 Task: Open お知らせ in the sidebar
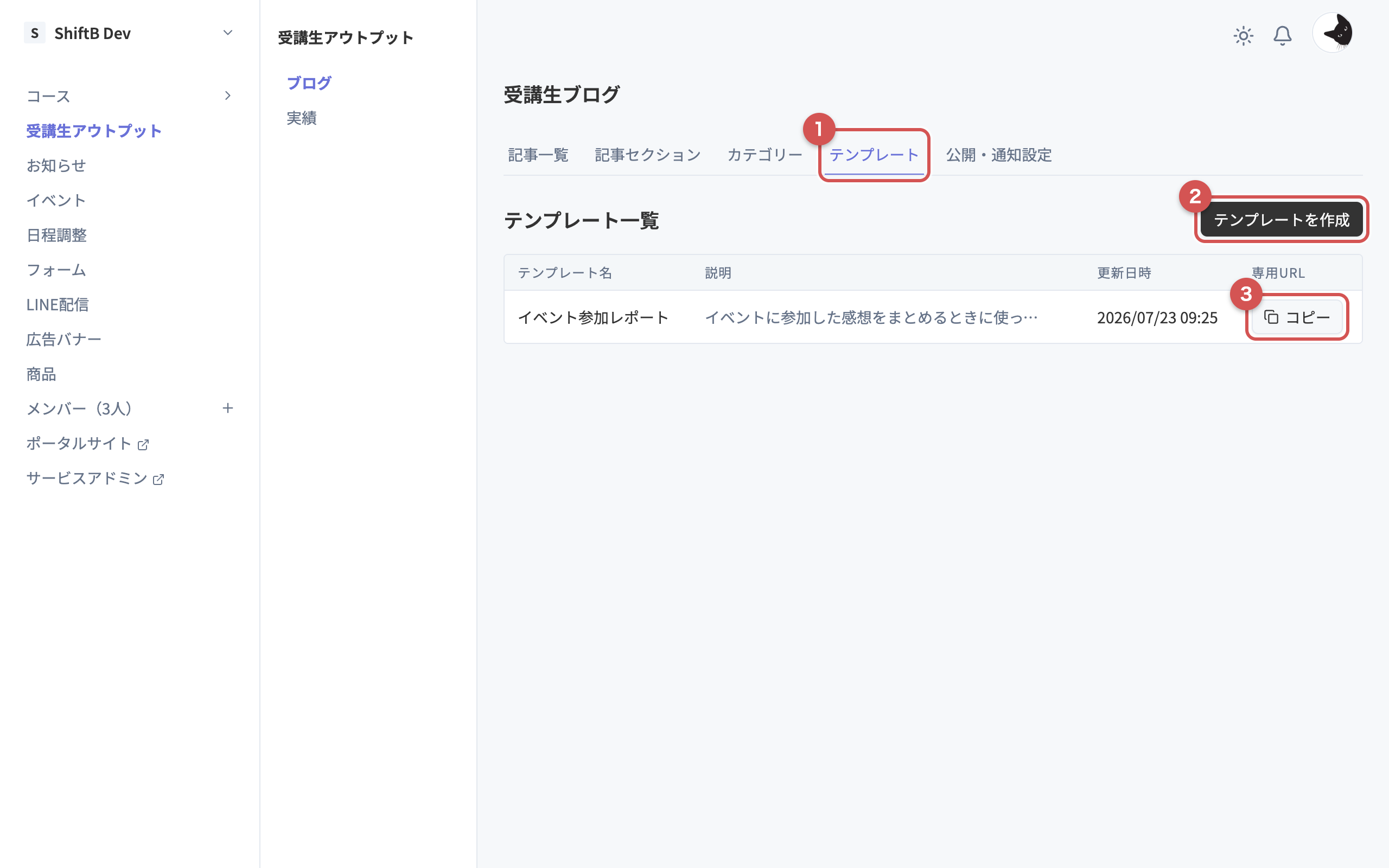coord(56,165)
